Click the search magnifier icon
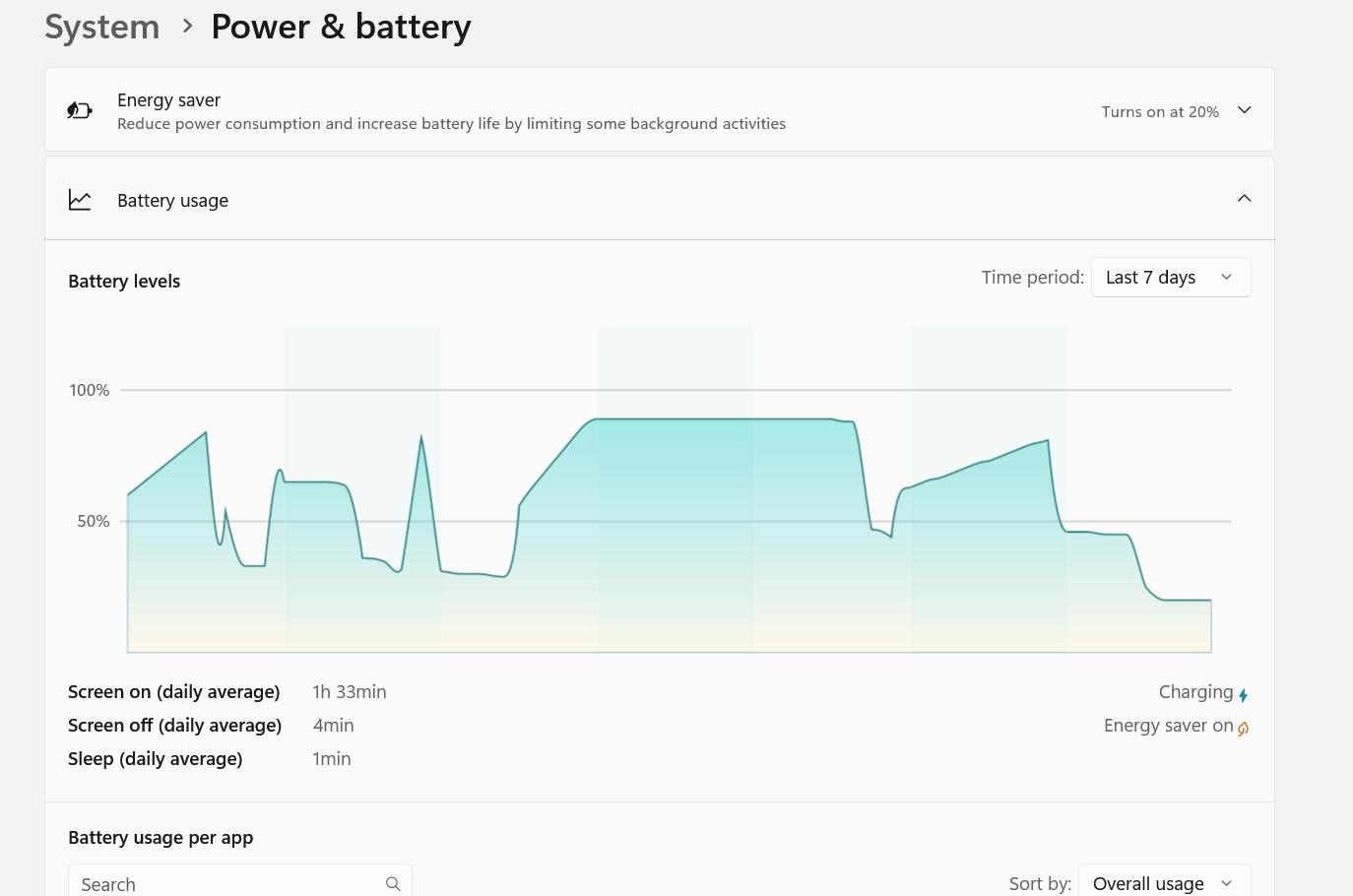The image size is (1353, 896). (393, 884)
